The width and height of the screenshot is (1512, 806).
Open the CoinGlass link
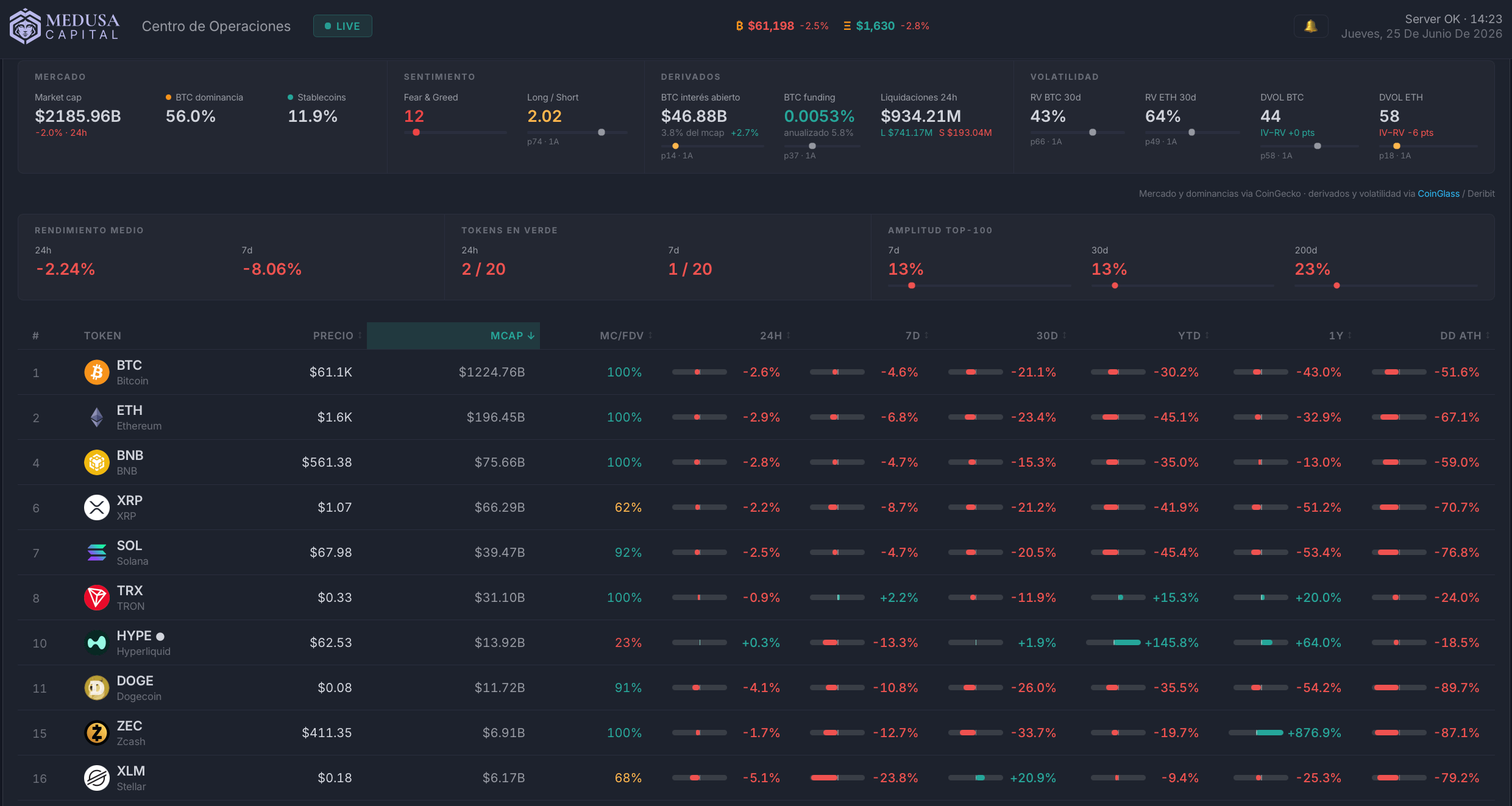click(x=1438, y=194)
